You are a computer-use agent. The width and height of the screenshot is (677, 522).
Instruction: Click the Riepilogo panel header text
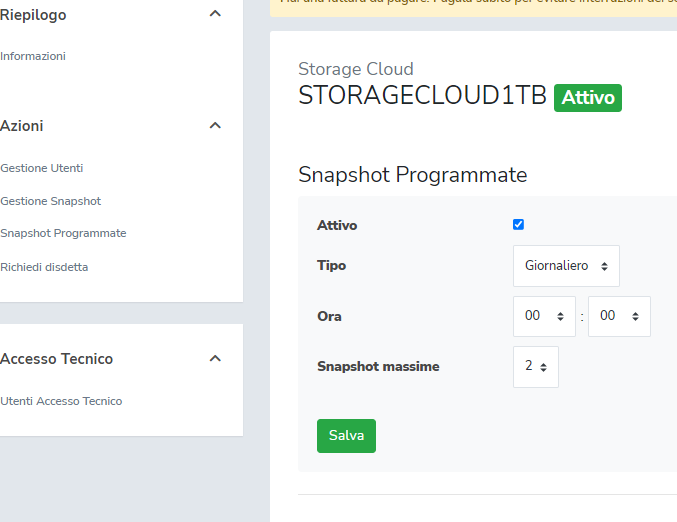pos(33,15)
